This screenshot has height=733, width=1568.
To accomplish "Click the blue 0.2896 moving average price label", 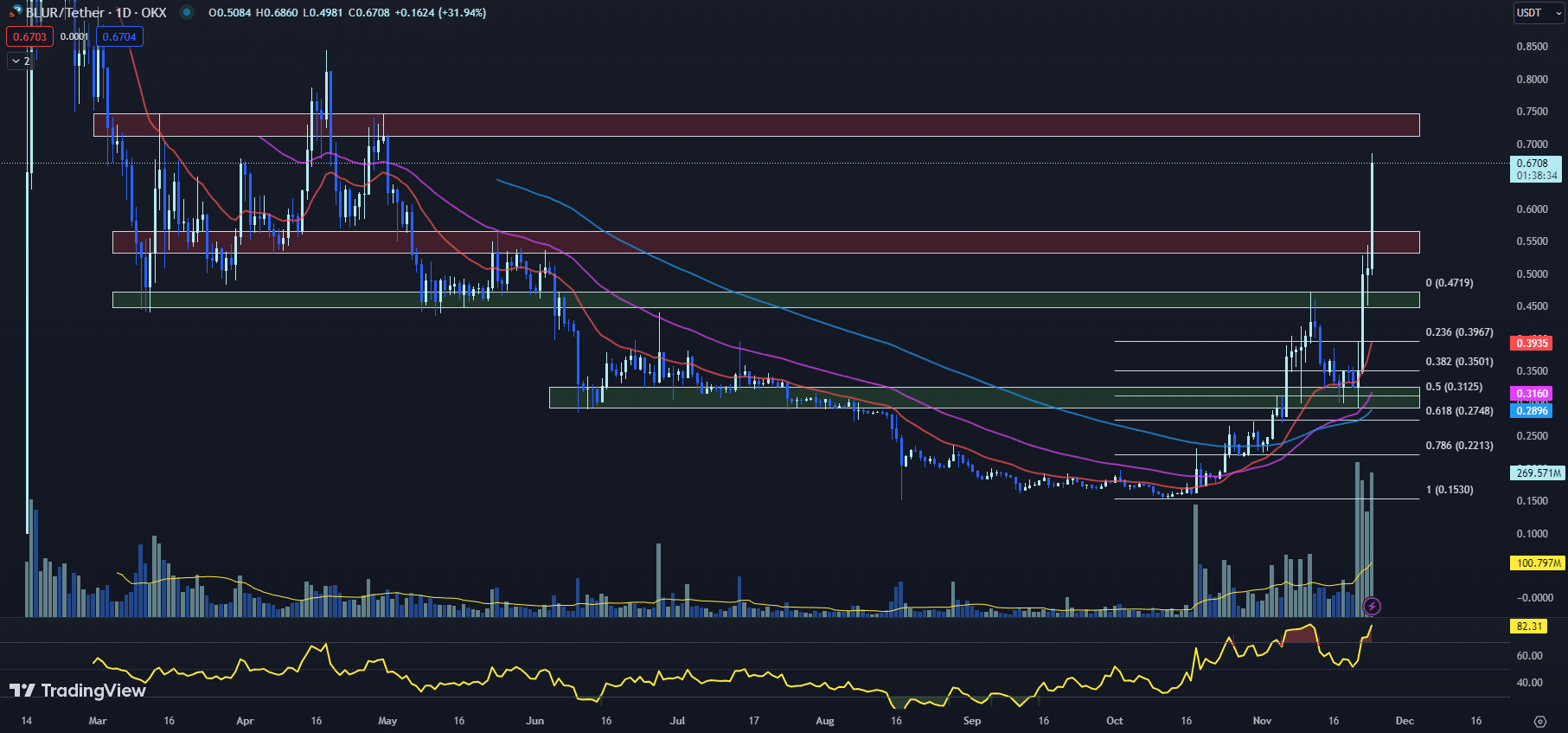I will (1532, 411).
